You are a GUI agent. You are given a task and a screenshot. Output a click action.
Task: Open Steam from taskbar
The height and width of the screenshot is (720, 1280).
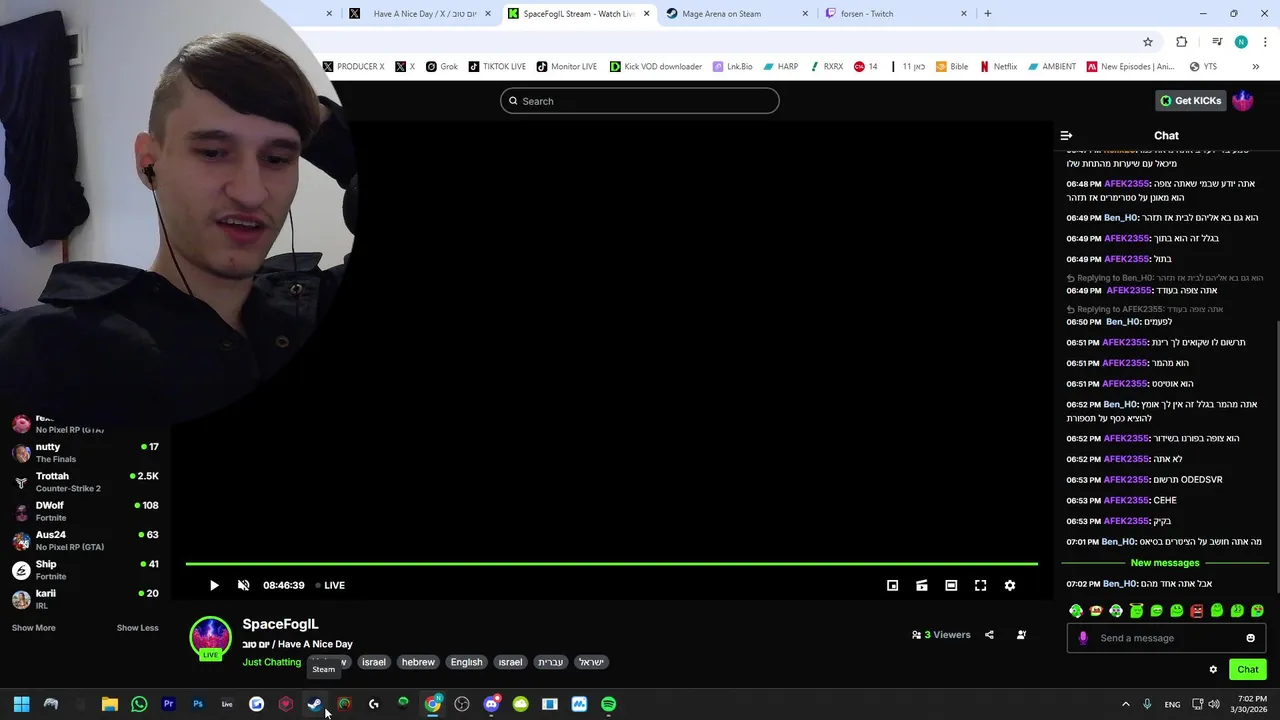point(315,704)
